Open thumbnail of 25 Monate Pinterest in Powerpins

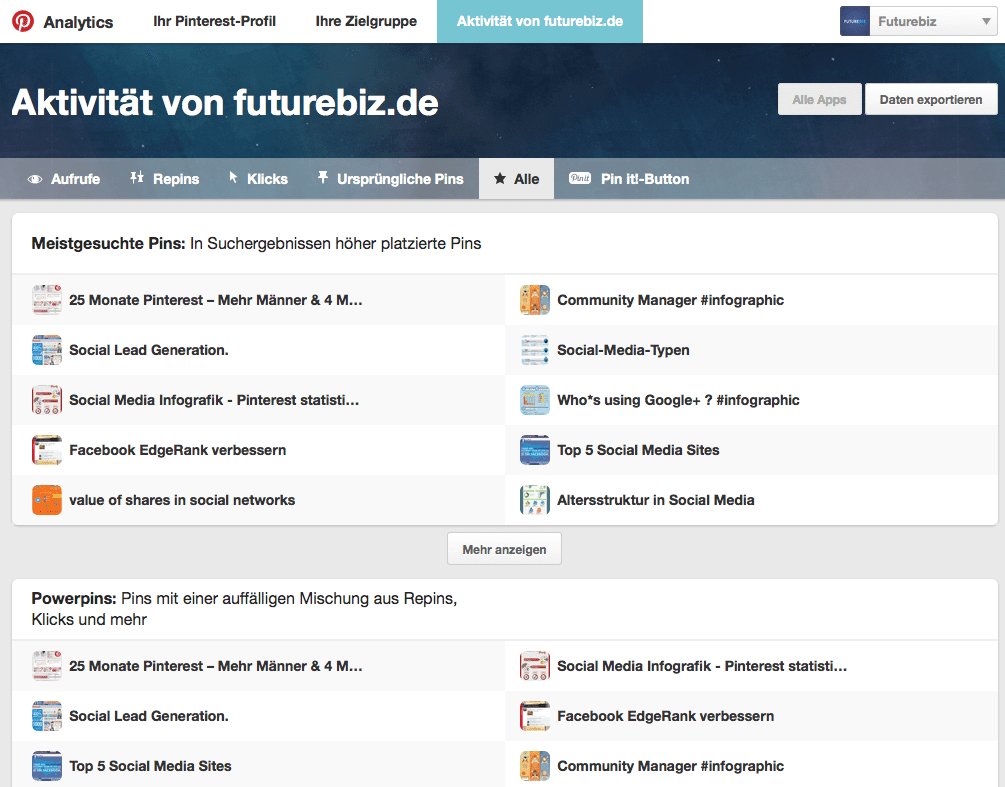(x=47, y=666)
